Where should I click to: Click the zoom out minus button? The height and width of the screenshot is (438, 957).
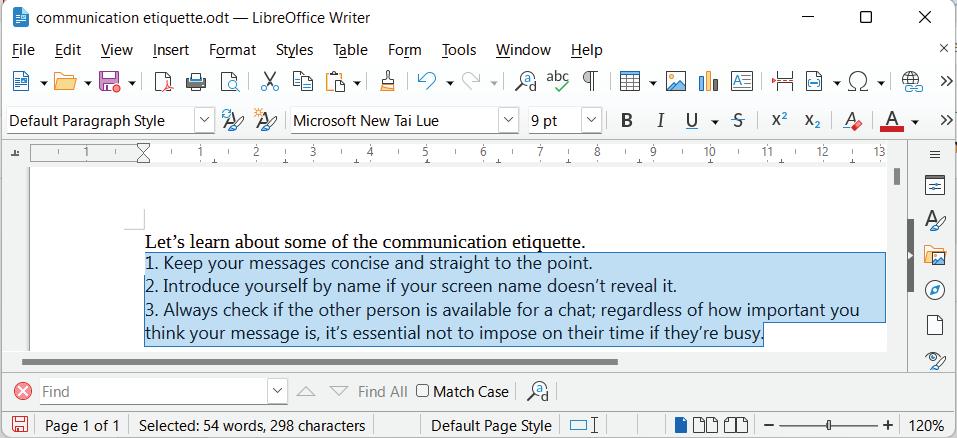click(x=769, y=425)
